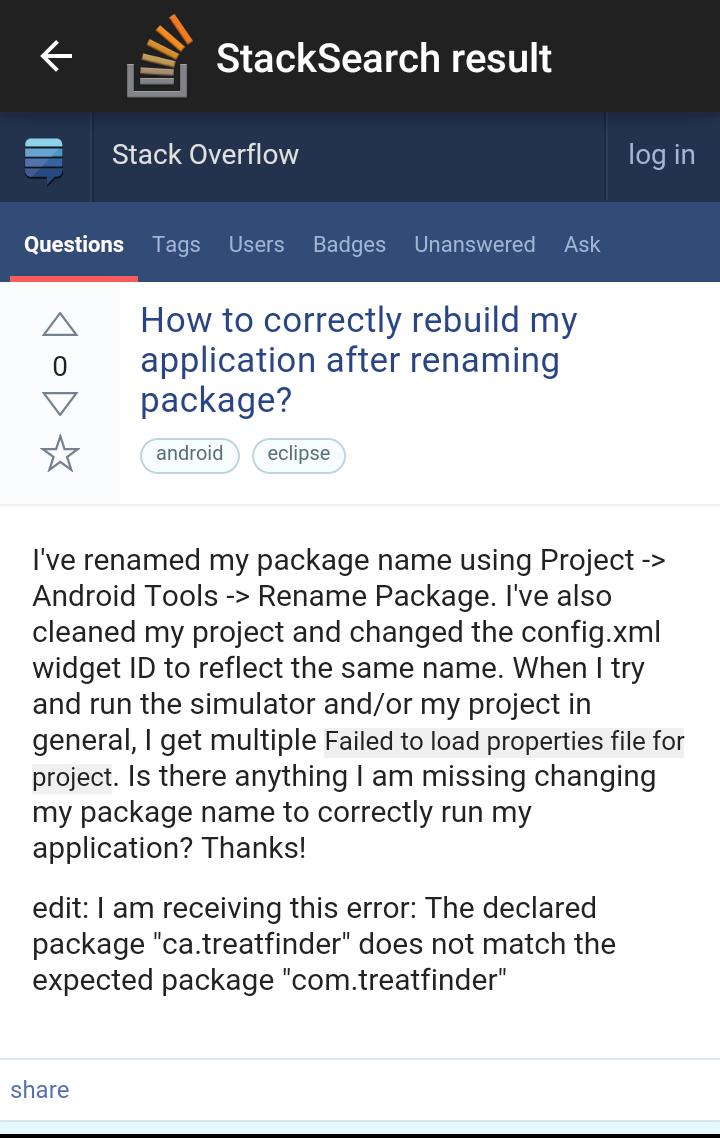Tap the highlighted error text in the question
The image size is (720, 1138).
click(x=500, y=742)
